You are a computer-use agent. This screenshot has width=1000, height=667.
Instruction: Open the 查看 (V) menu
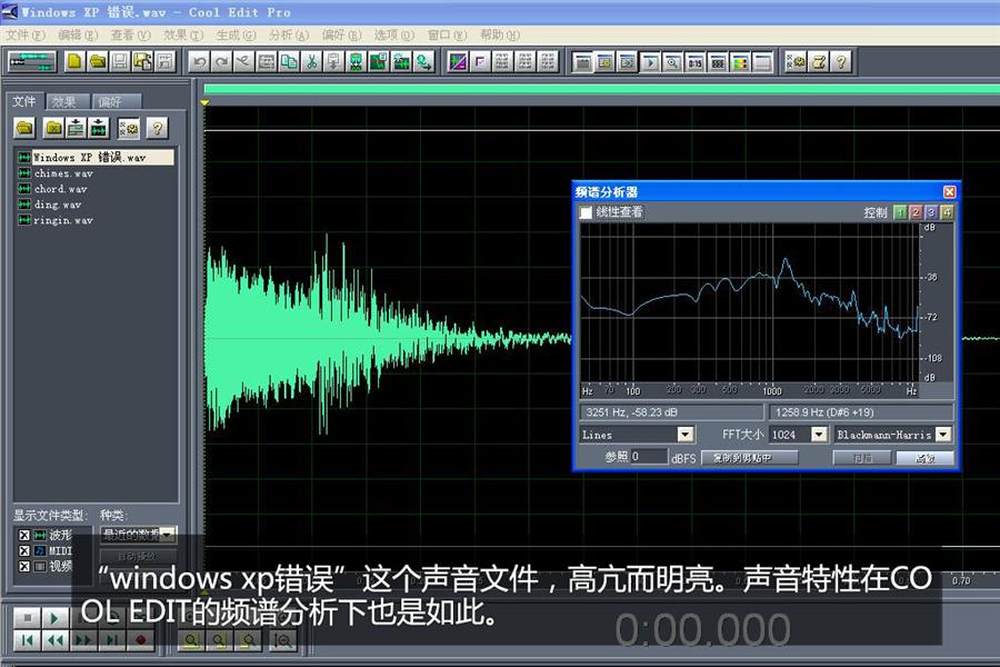pos(130,34)
